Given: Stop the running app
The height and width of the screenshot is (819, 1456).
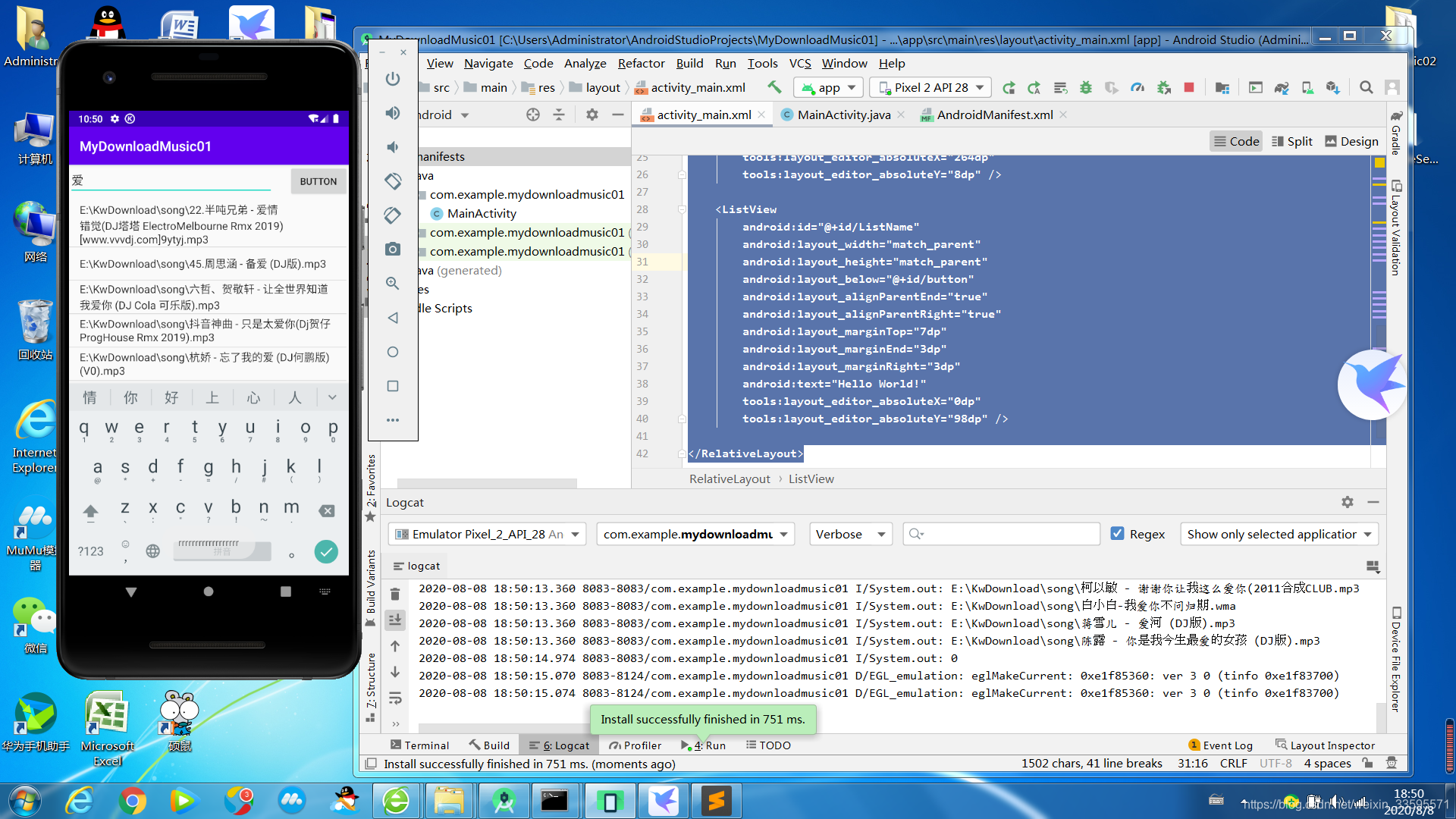Looking at the screenshot, I should tap(1189, 88).
